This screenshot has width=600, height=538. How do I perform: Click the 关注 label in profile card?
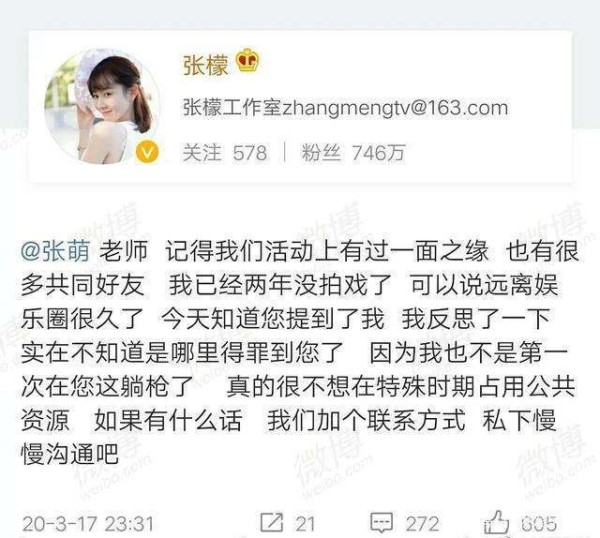pyautogui.click(x=202, y=153)
